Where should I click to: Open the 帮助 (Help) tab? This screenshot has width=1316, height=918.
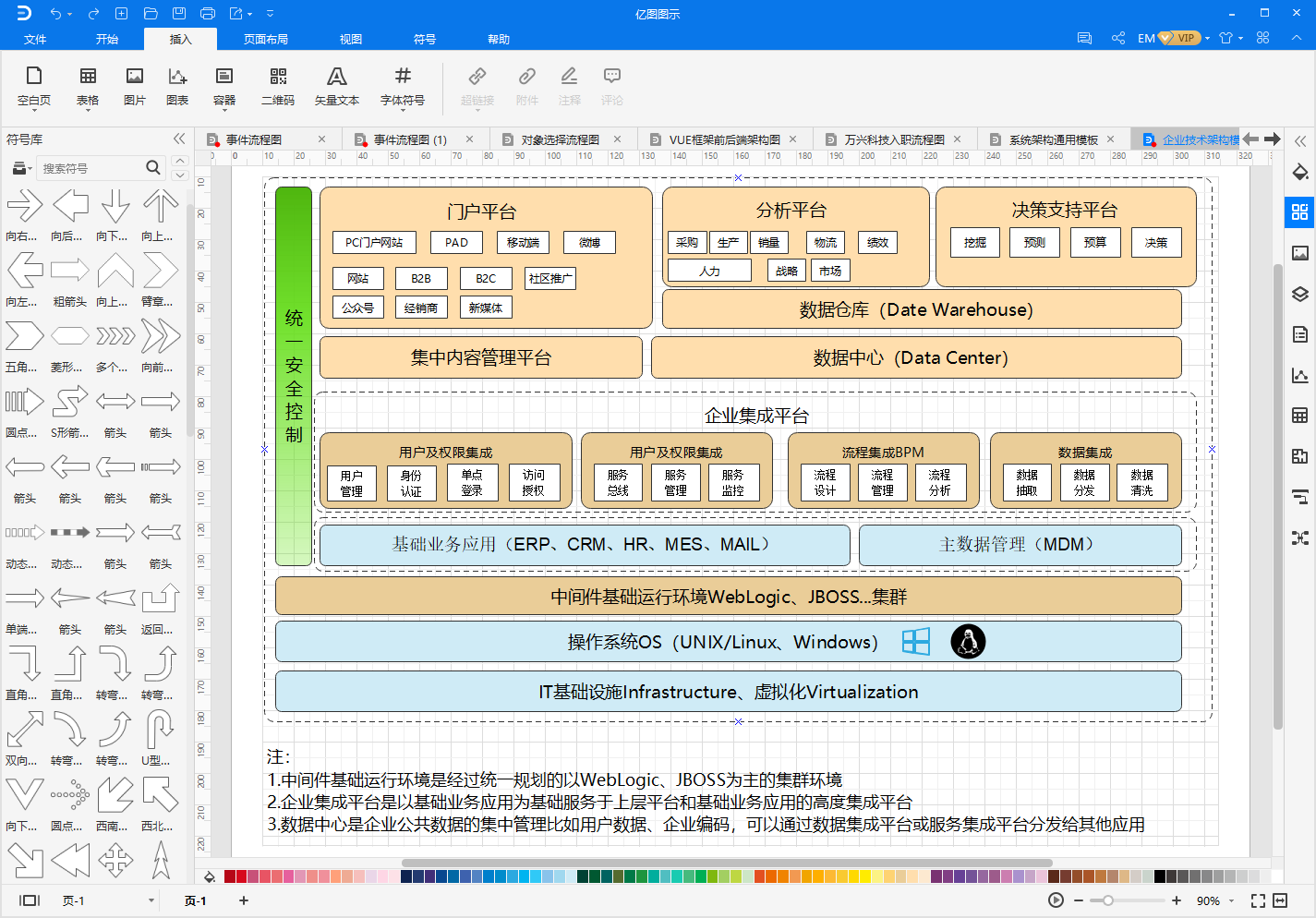click(x=499, y=39)
